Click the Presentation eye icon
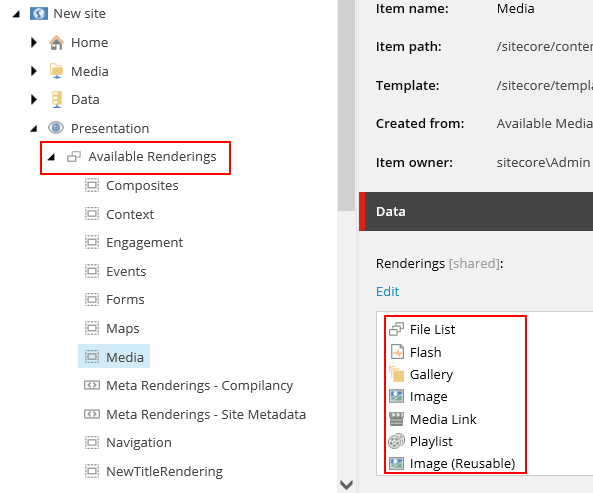This screenshot has width=593, height=493. coord(56,128)
